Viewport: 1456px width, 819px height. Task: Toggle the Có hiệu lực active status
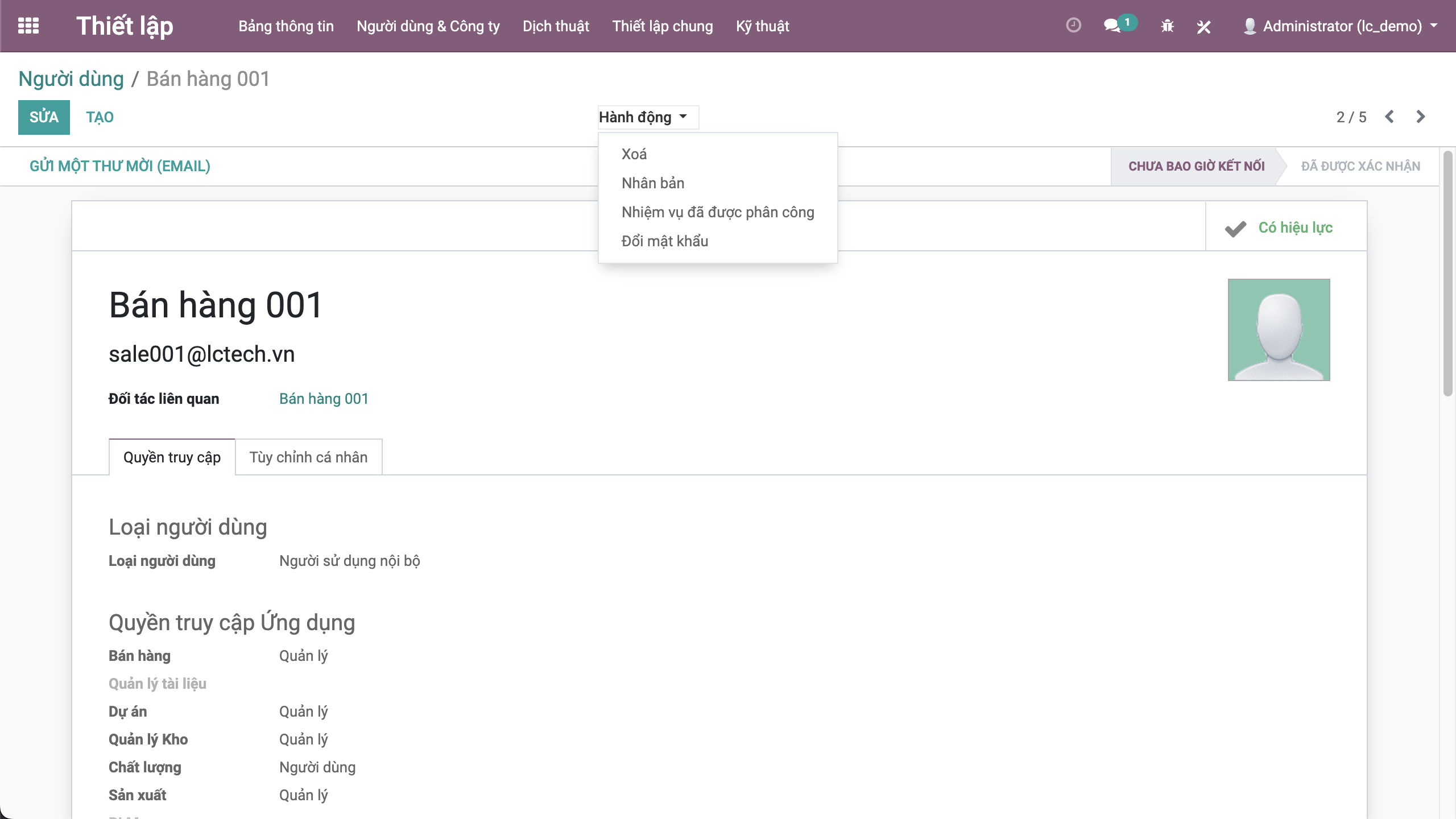(x=1285, y=227)
